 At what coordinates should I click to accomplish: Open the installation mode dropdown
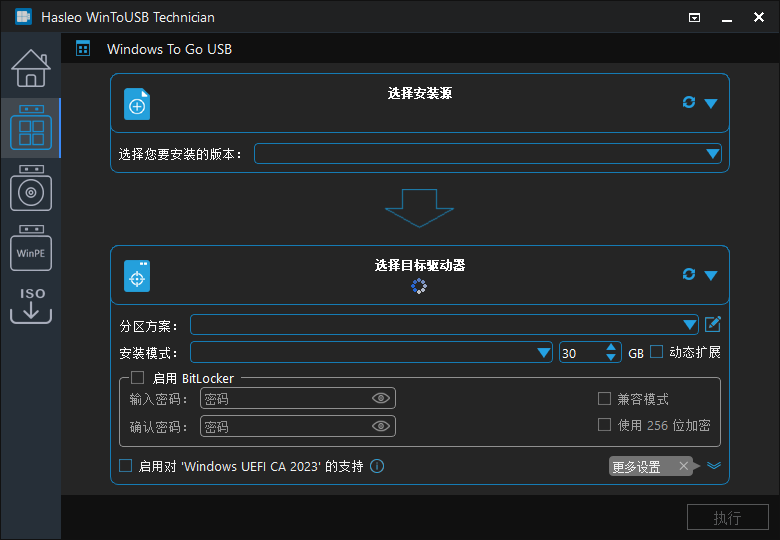coord(371,353)
